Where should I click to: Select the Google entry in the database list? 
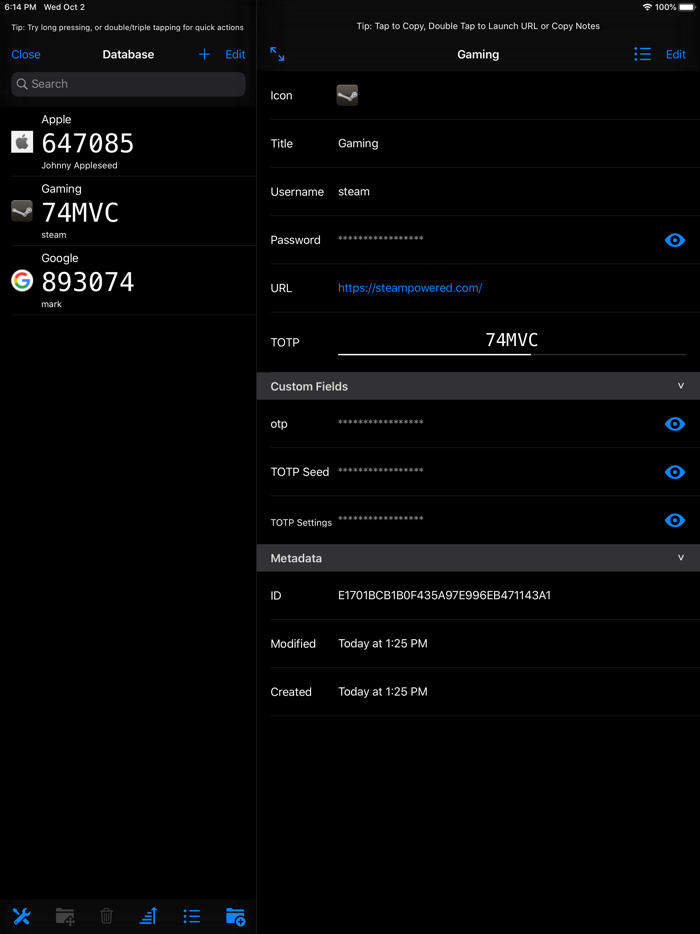tap(128, 281)
